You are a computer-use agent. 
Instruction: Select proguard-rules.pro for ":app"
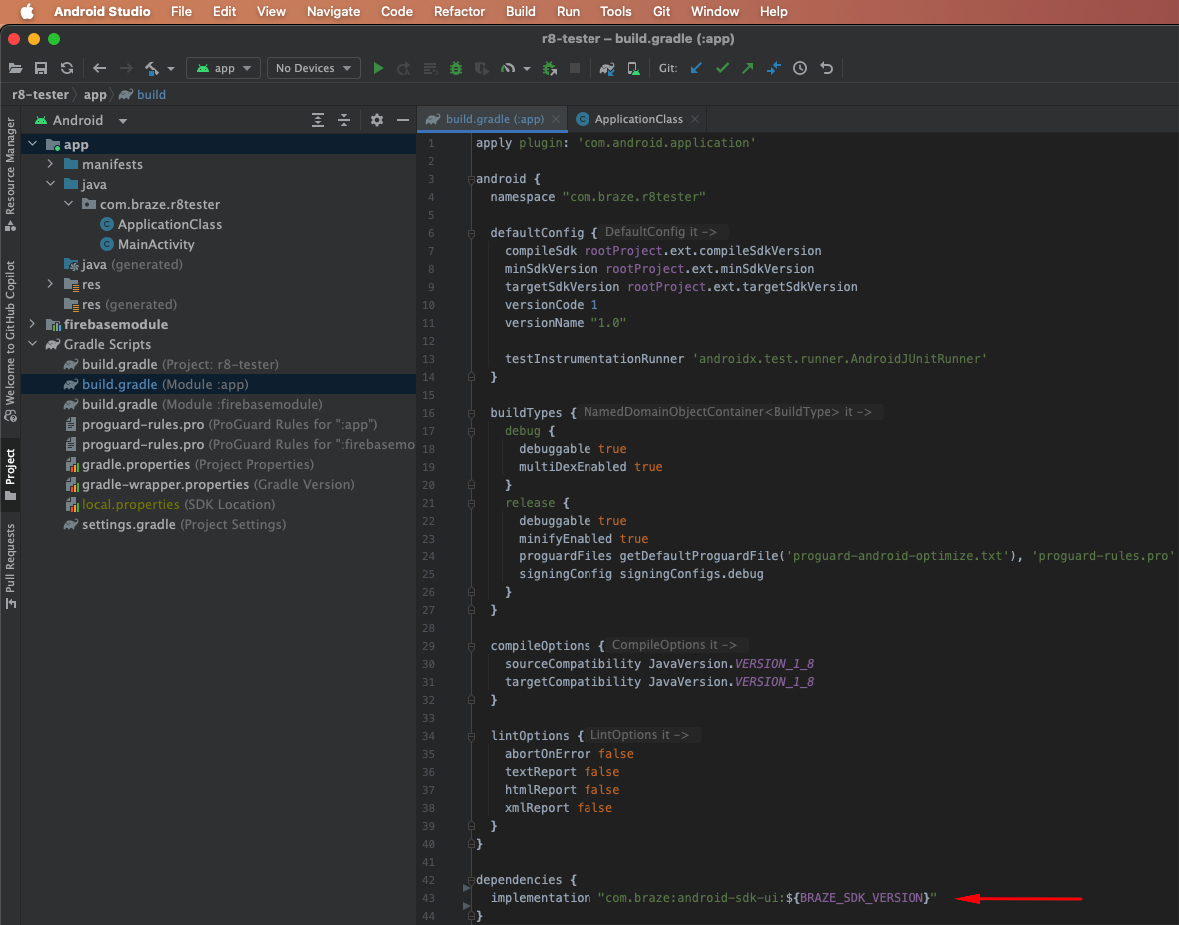pos(229,424)
